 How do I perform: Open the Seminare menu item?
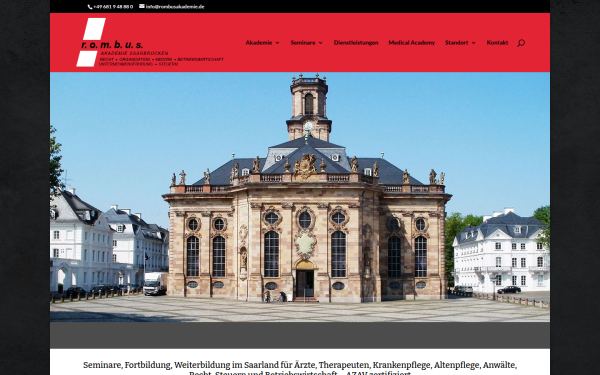303,42
